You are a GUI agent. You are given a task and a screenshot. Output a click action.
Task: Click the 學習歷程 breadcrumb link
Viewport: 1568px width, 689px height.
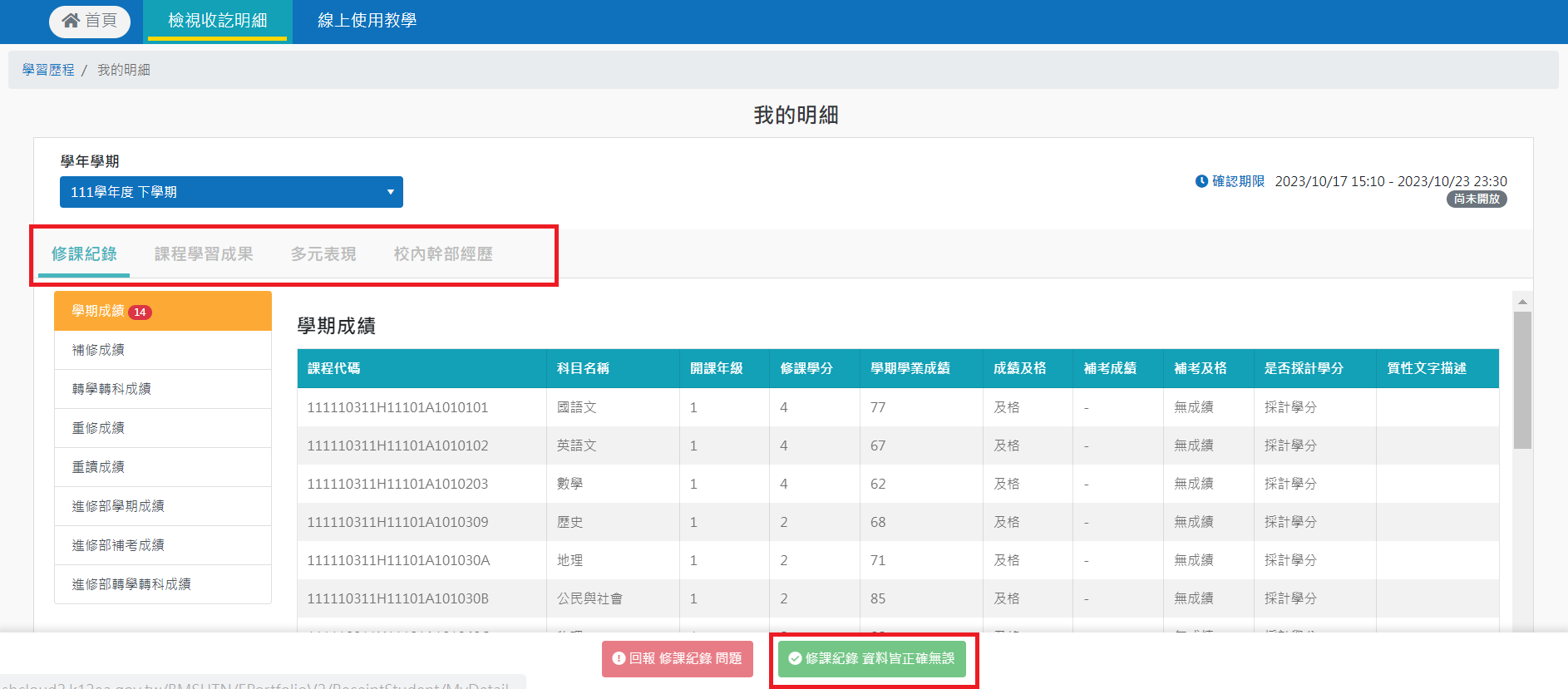tap(48, 70)
